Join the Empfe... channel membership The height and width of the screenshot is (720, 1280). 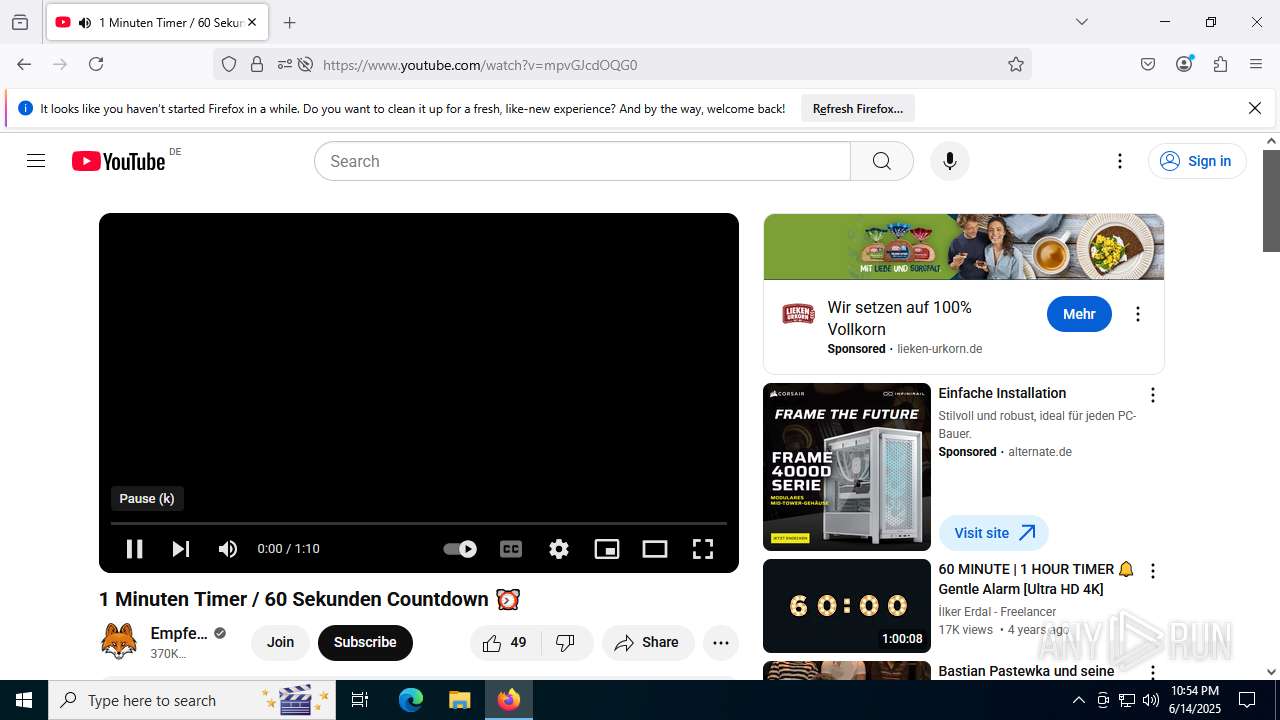(x=280, y=642)
